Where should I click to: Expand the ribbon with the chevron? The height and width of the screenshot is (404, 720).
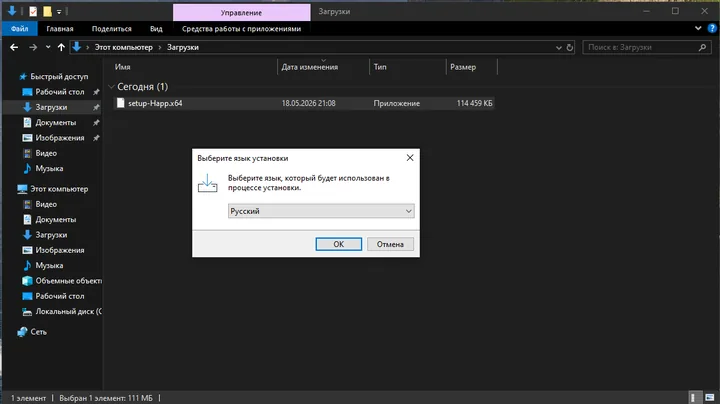coord(698,28)
